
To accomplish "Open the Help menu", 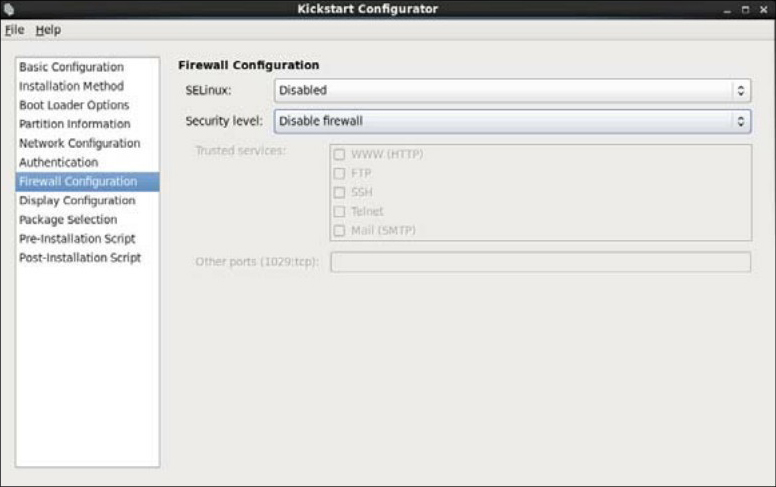I will tap(48, 30).
